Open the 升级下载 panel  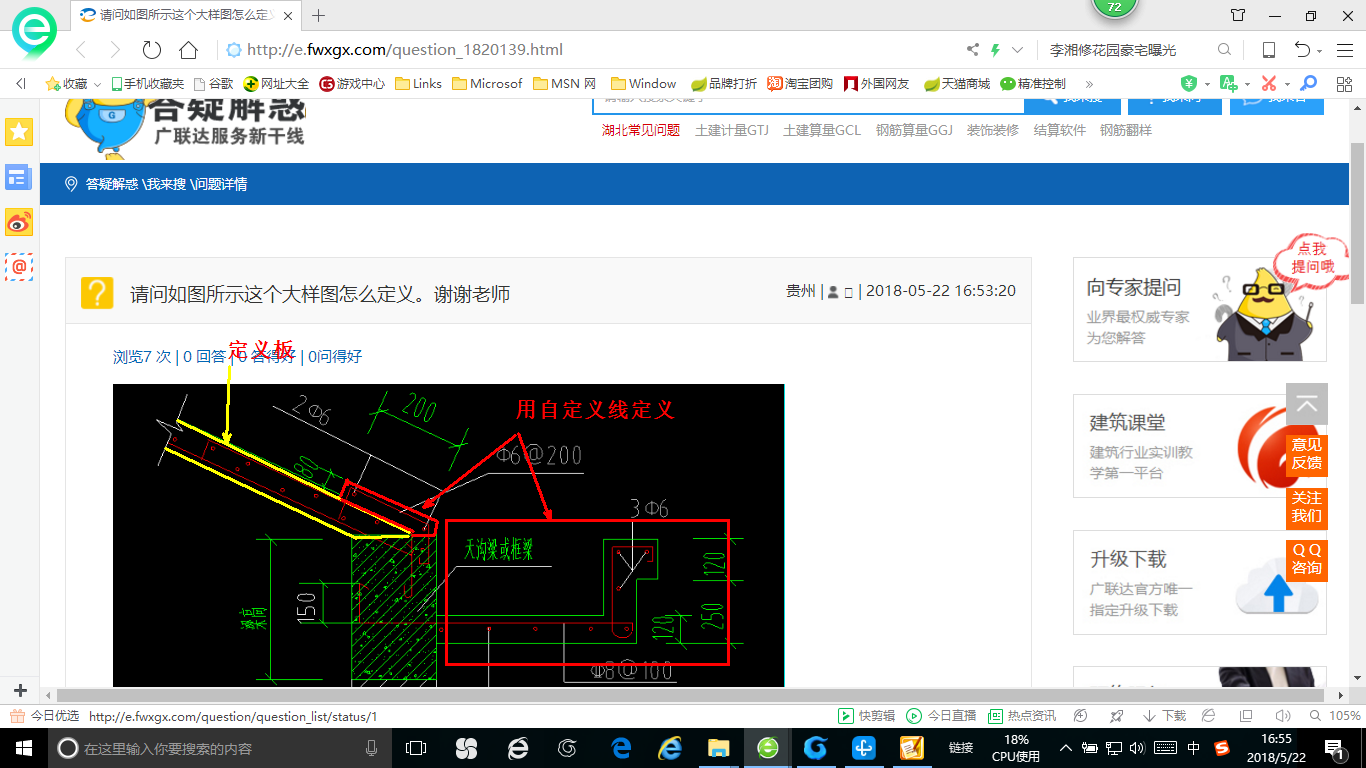(1200, 582)
